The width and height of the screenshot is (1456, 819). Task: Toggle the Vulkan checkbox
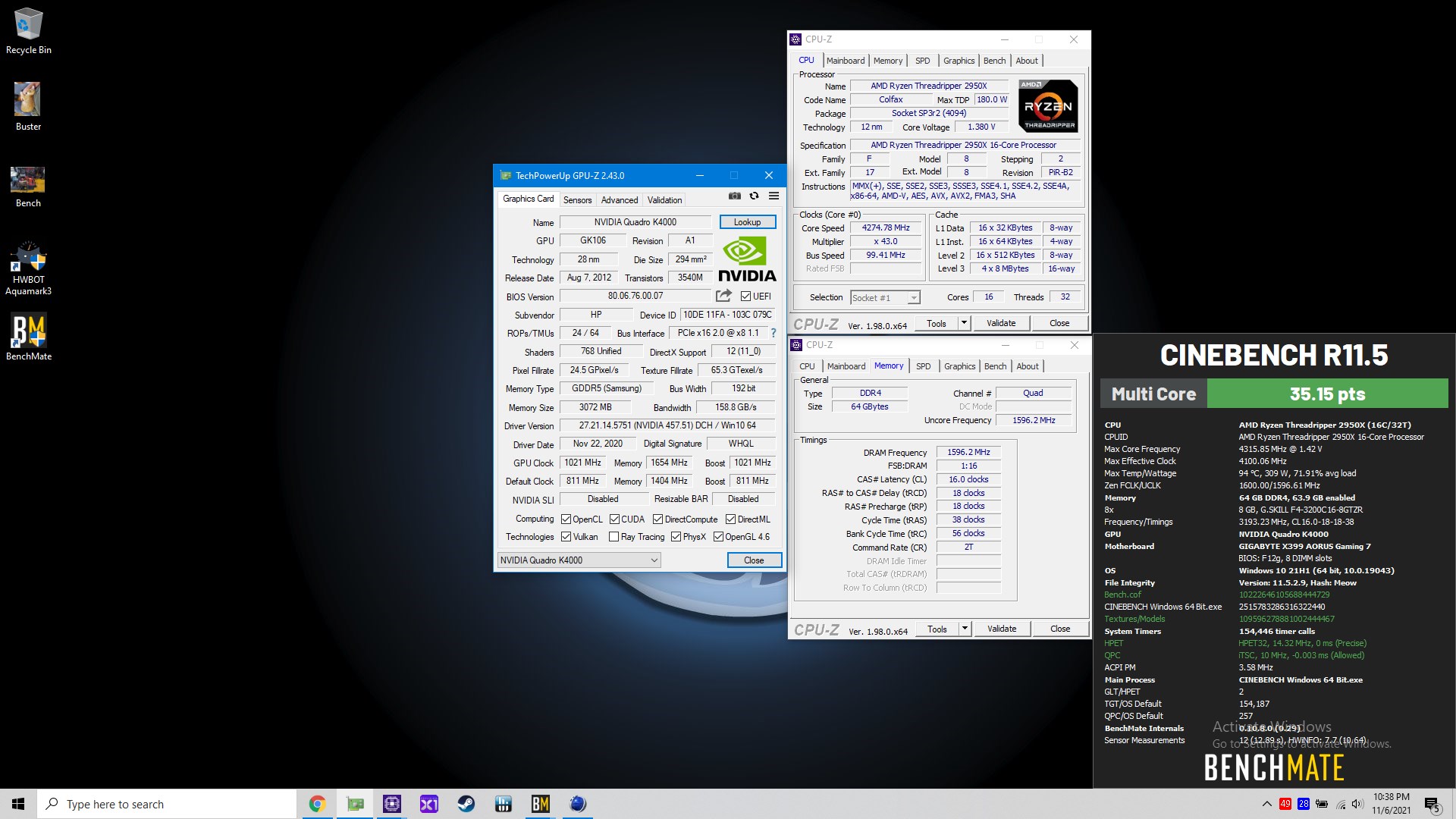pos(566,537)
